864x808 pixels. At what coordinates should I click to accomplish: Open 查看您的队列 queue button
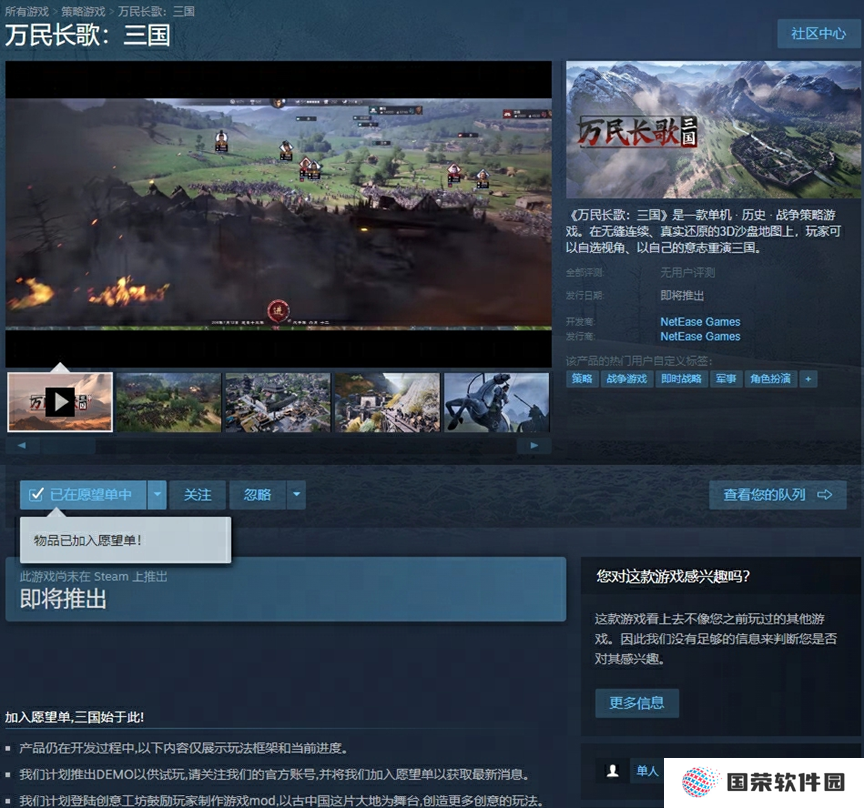[x=777, y=494]
